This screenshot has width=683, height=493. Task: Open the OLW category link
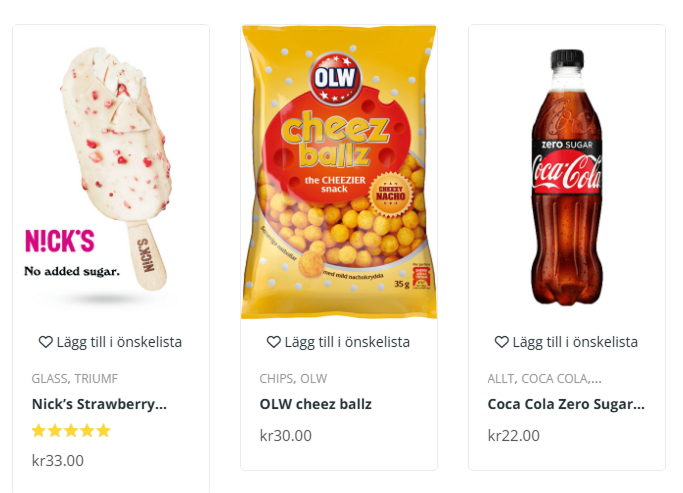pyautogui.click(x=314, y=379)
